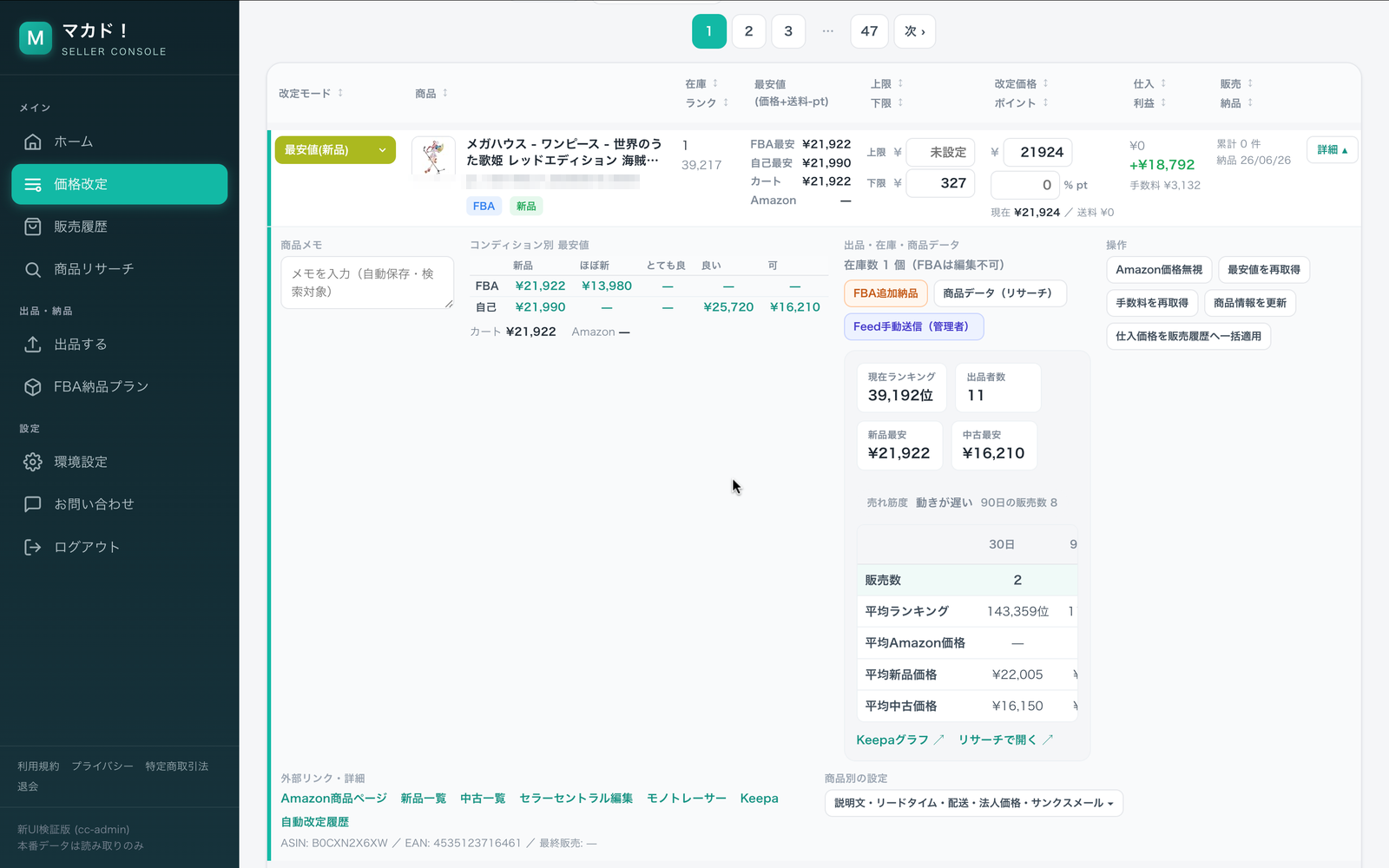Open the 説明文・リードタイム settings dropdown

973,803
